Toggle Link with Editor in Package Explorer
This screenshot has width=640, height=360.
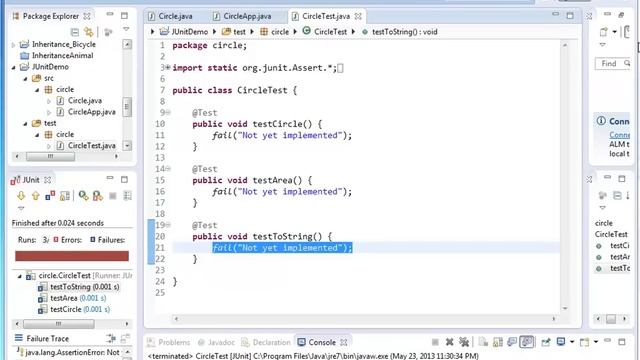point(89,32)
